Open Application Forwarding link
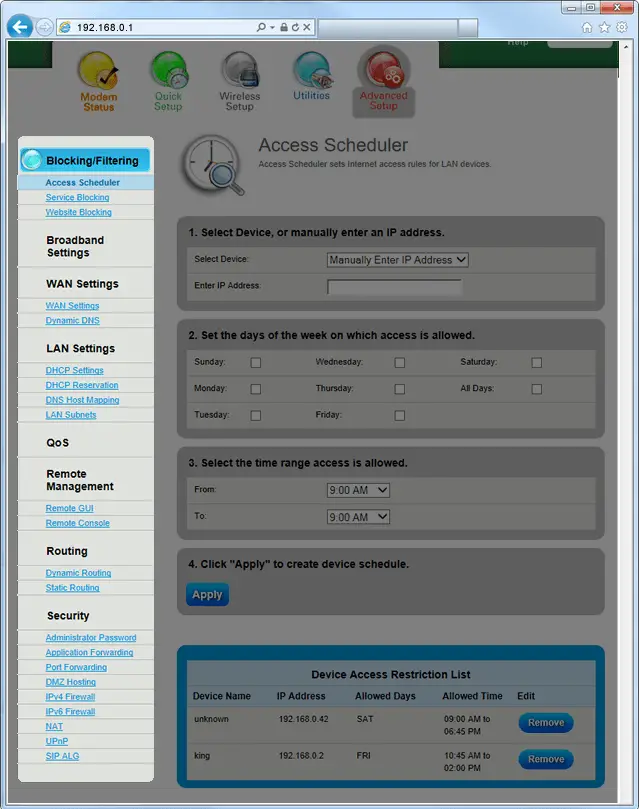The height and width of the screenshot is (809, 639). click(89, 653)
